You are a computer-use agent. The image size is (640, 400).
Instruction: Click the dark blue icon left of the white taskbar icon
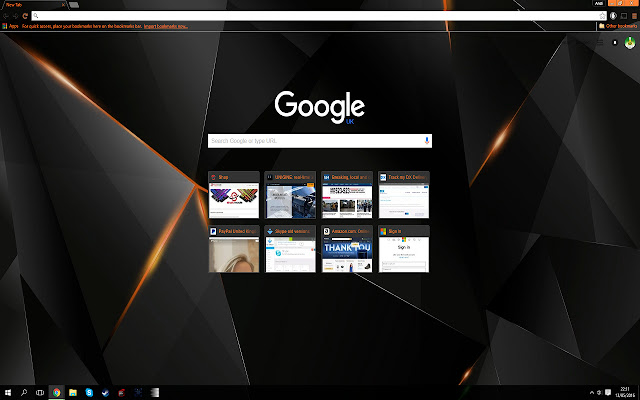pos(138,393)
